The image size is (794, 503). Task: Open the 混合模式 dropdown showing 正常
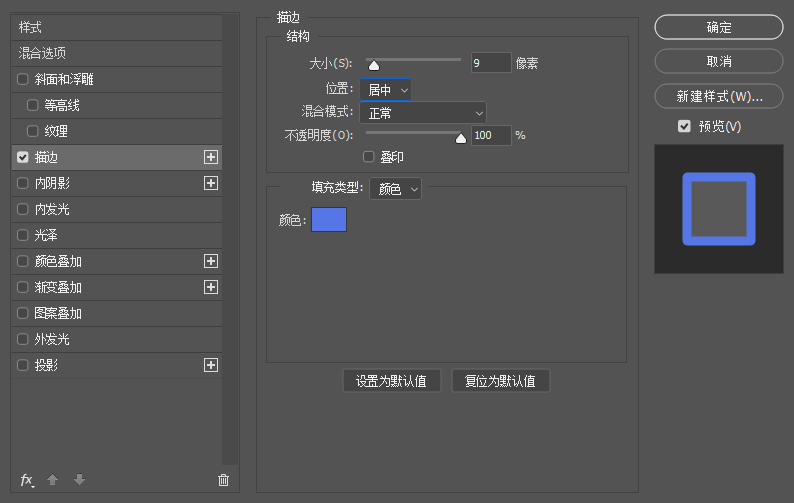click(423, 113)
